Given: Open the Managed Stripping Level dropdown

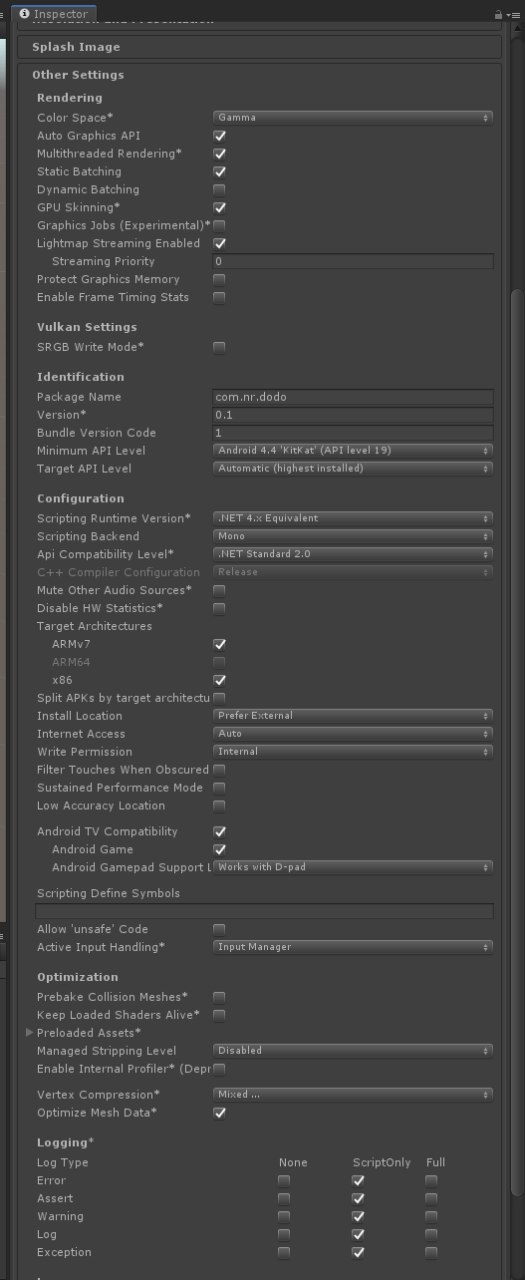Looking at the screenshot, I should [x=353, y=1051].
